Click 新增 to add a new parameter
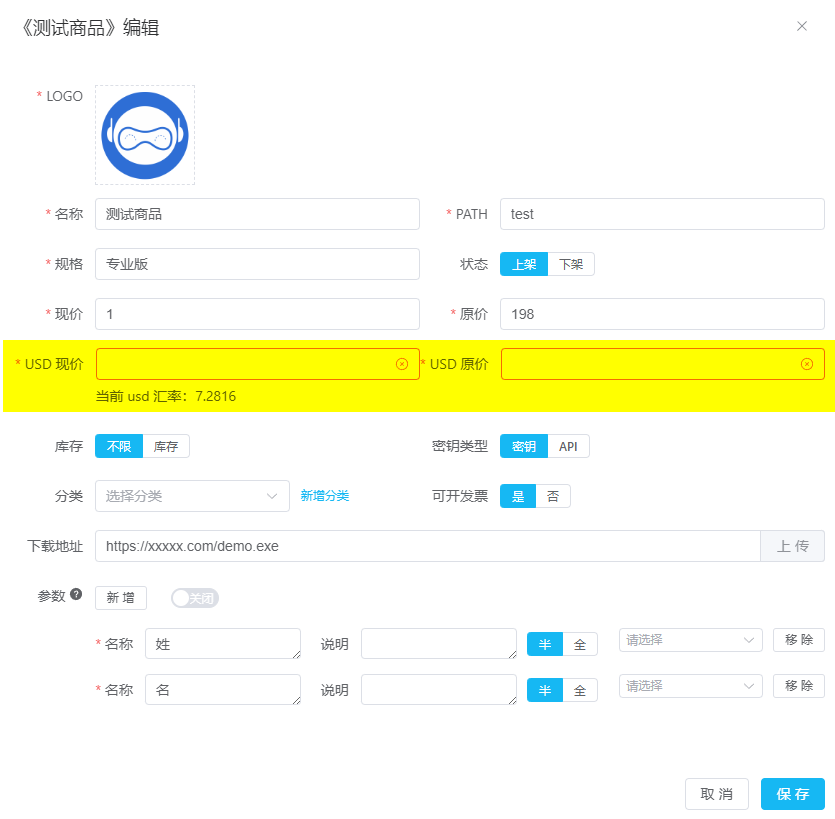The height and width of the screenshot is (819, 835). point(120,596)
